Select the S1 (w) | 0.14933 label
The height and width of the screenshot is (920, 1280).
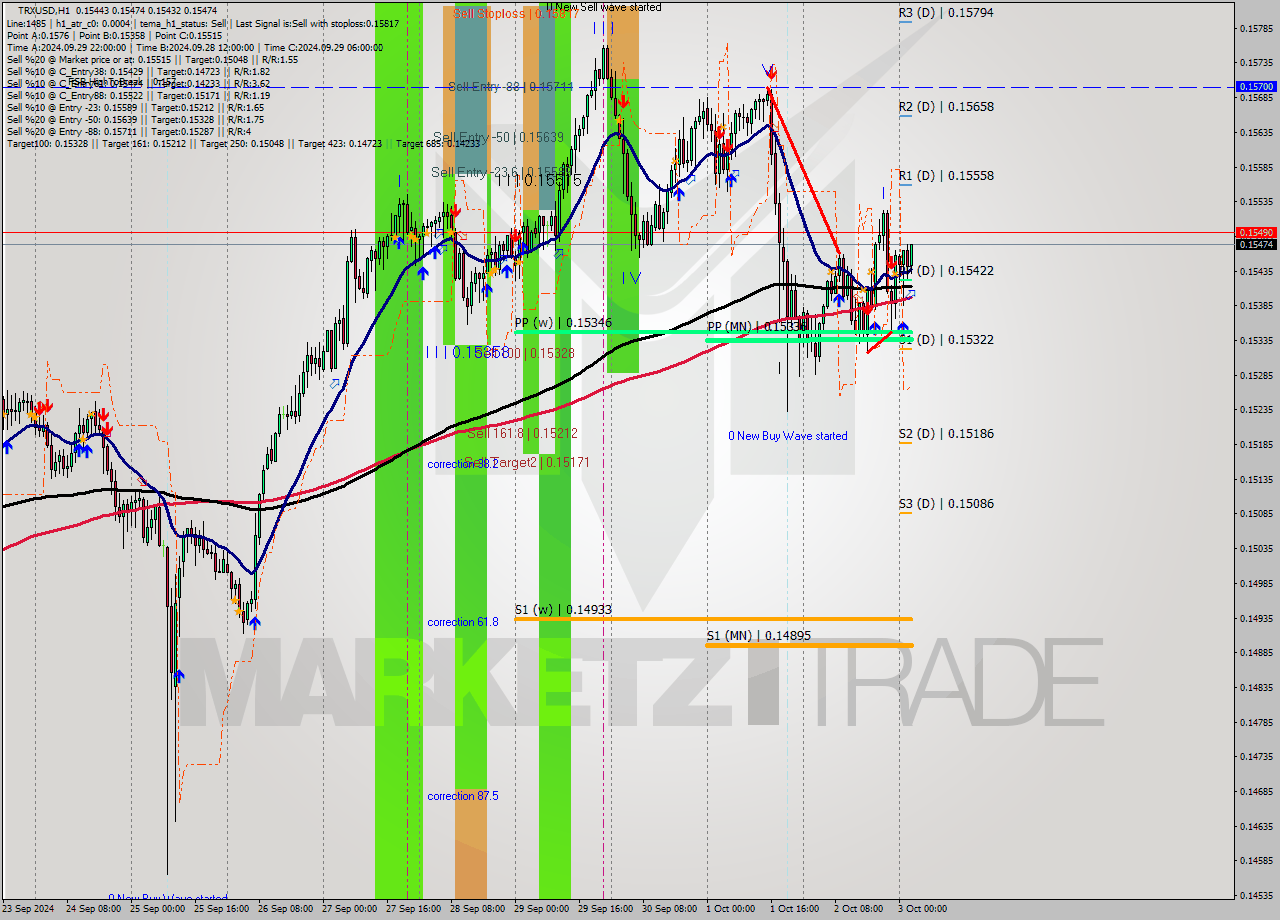coord(563,609)
